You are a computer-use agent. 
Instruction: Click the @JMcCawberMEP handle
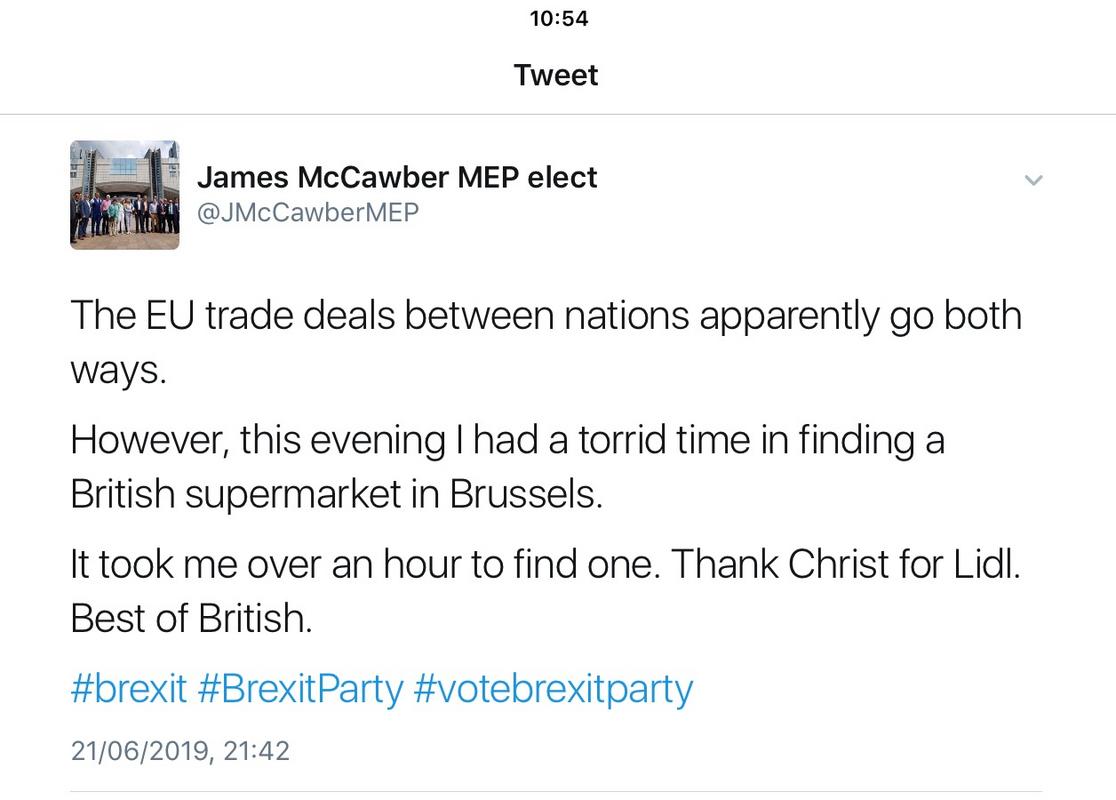coord(307,212)
